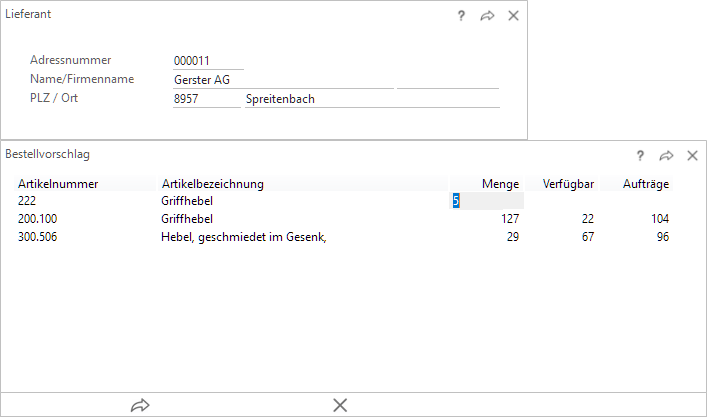
Task: Click the Artikelnummer column header
Action: pos(56,184)
